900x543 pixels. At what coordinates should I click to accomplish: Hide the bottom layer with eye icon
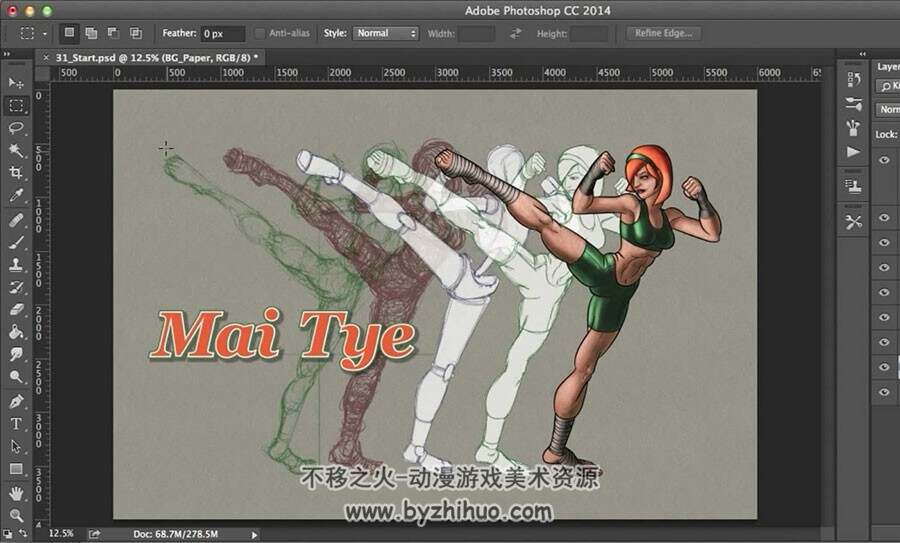coord(884,392)
